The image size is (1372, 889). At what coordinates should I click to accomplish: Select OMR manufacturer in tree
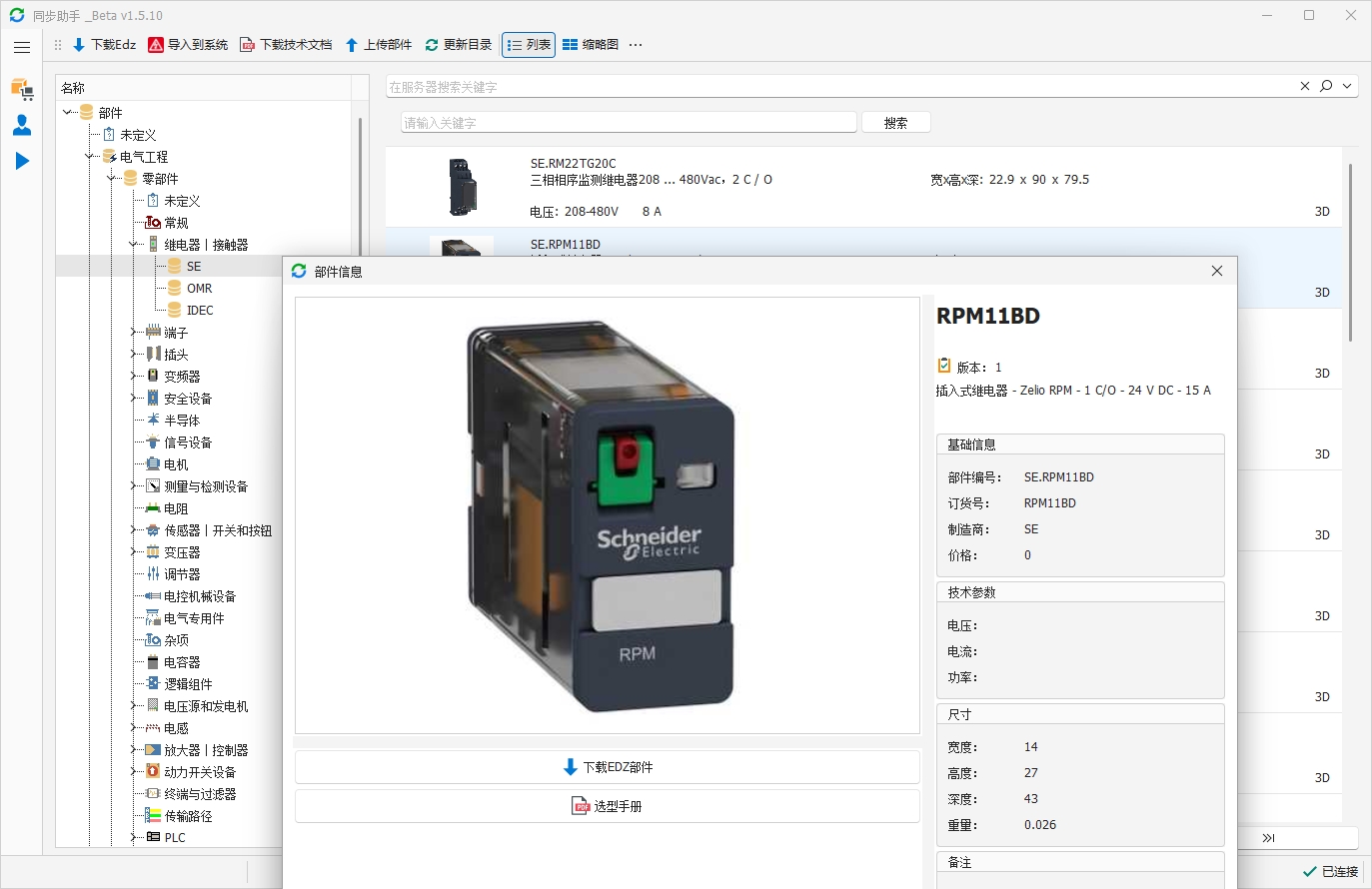199,289
